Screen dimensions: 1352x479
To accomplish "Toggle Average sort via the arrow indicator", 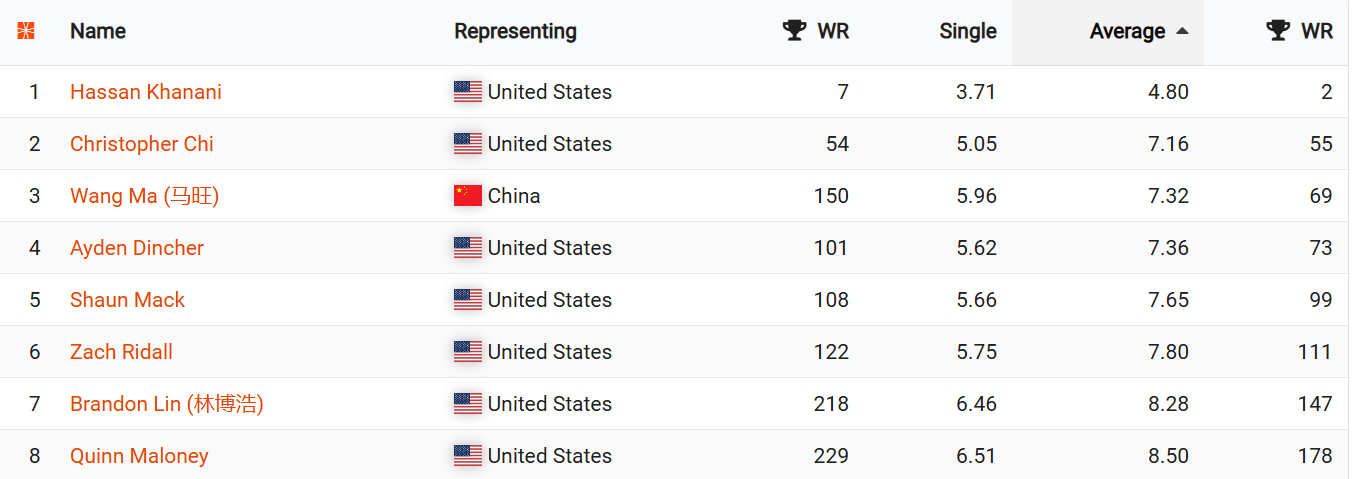I will coord(1182,31).
